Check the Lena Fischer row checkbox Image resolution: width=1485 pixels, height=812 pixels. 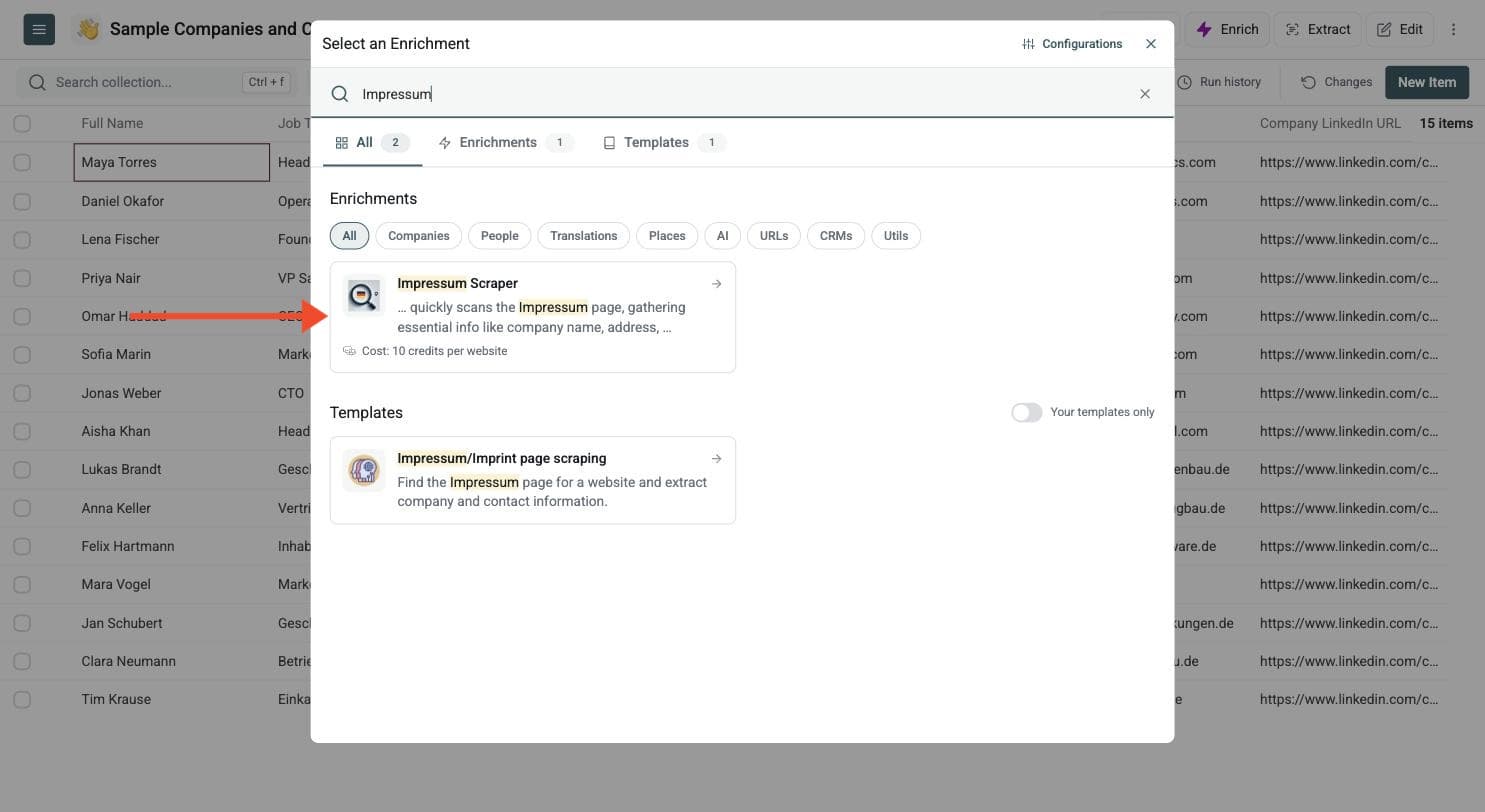pos(22,239)
